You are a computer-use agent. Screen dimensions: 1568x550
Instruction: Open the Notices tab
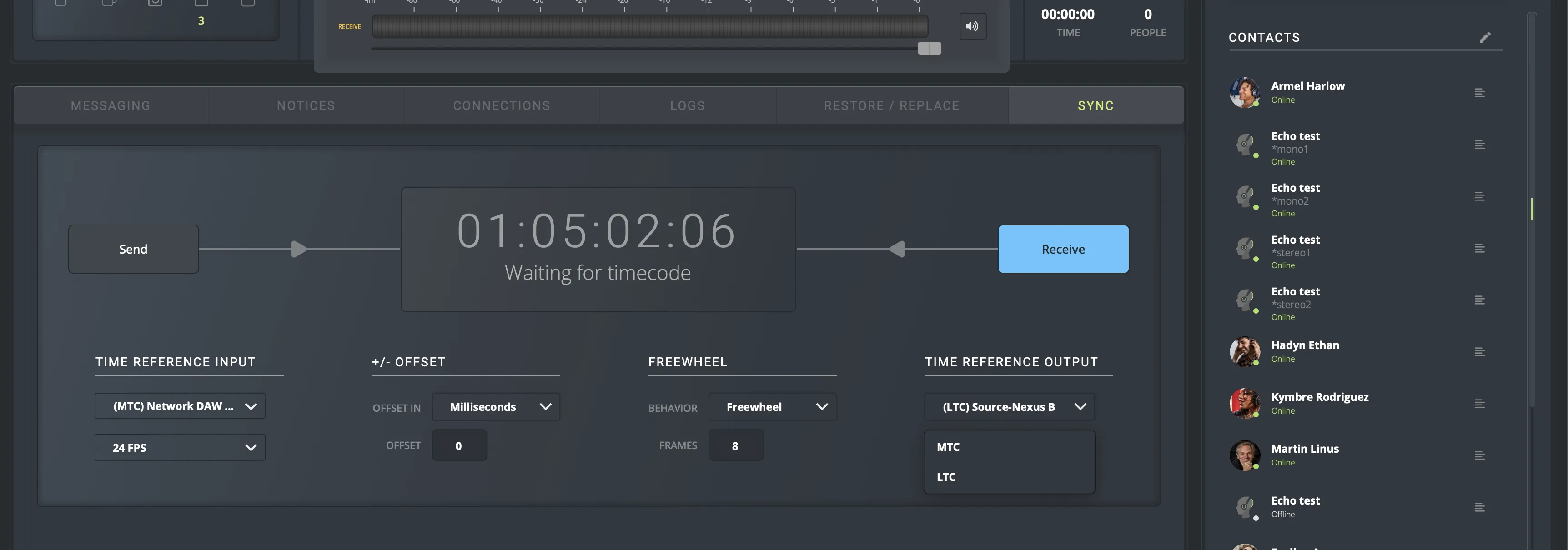(306, 105)
